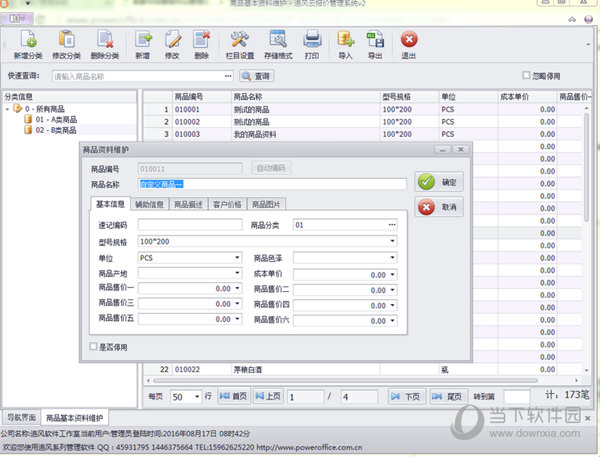Open the 商品售价一 dropdown arrow
Image resolution: width=600 pixels, height=457 pixels.
click(x=237, y=288)
